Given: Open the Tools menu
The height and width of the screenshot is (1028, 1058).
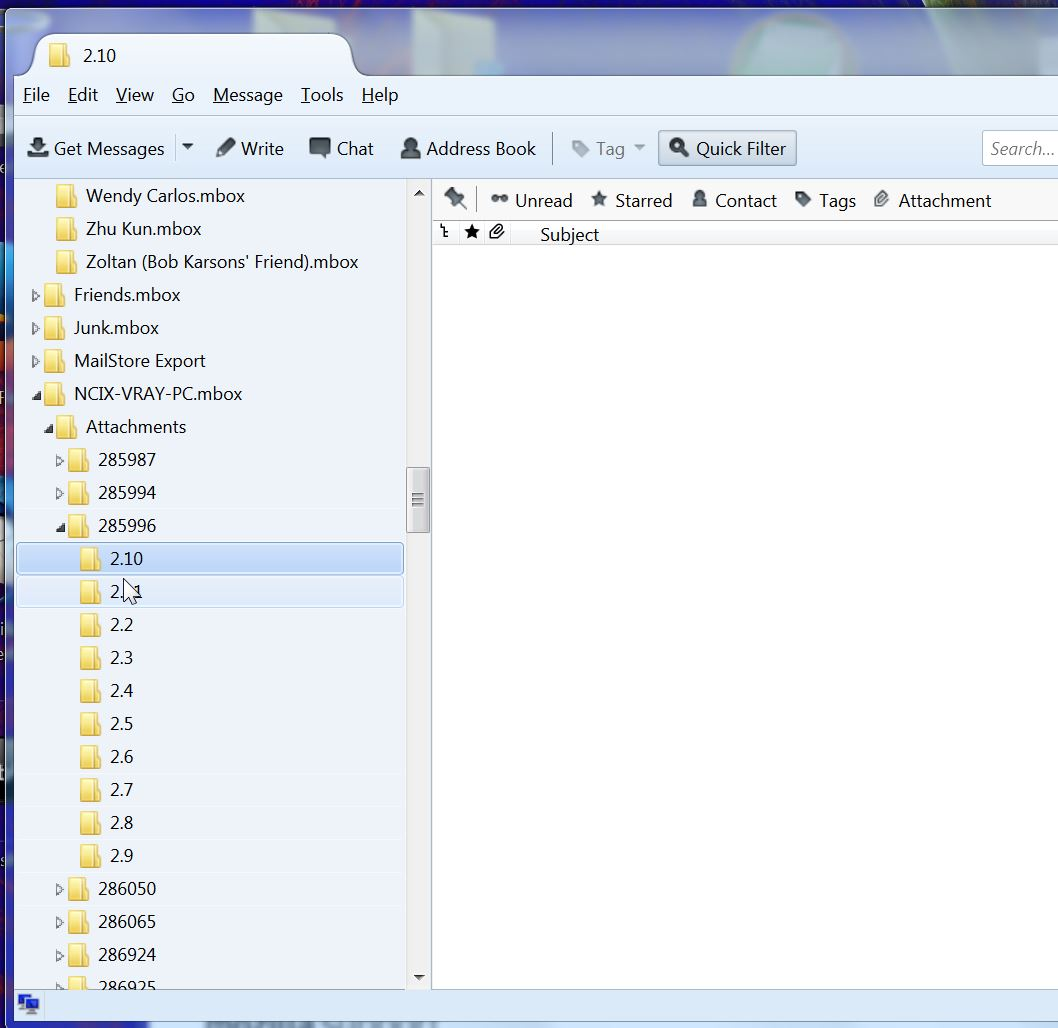Looking at the screenshot, I should tap(322, 95).
